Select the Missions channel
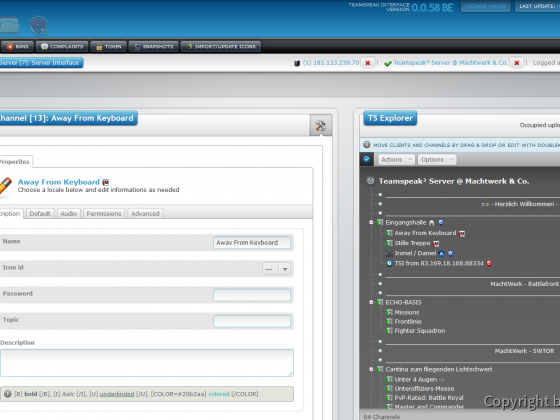 (x=407, y=312)
